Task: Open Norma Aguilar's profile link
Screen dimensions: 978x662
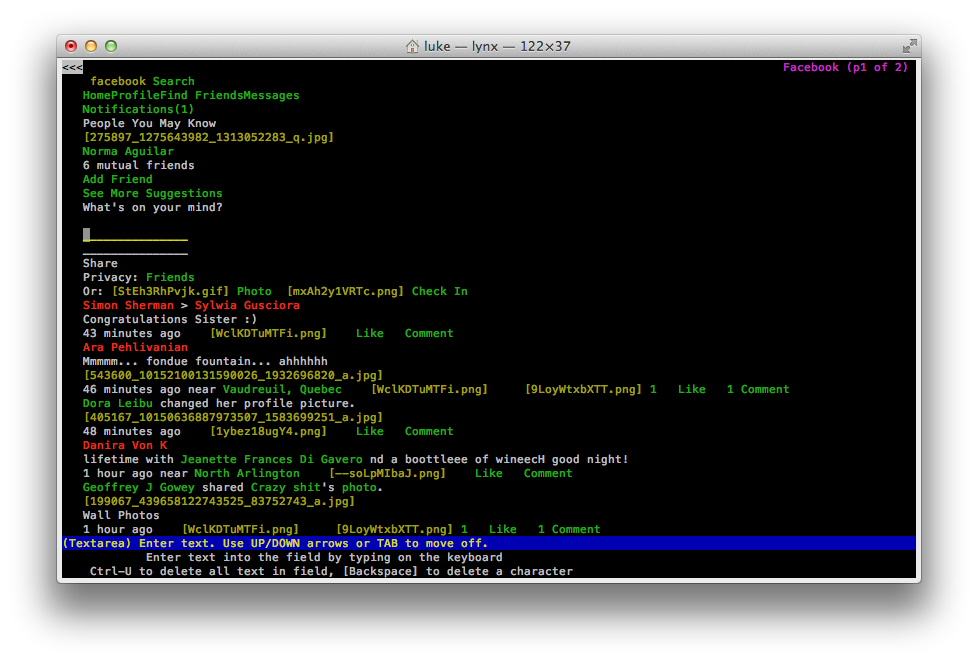Action: [x=127, y=152]
